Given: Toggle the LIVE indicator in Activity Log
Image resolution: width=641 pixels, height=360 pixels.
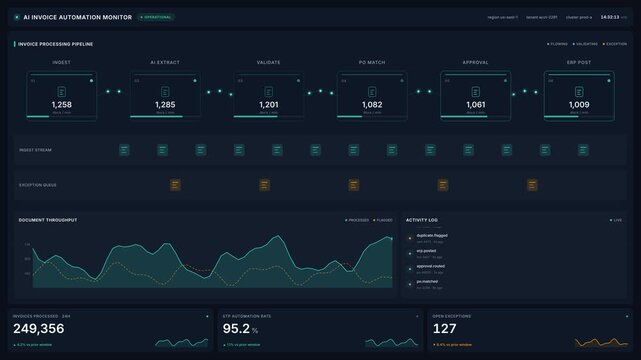Looking at the screenshot, I should [x=616, y=220].
